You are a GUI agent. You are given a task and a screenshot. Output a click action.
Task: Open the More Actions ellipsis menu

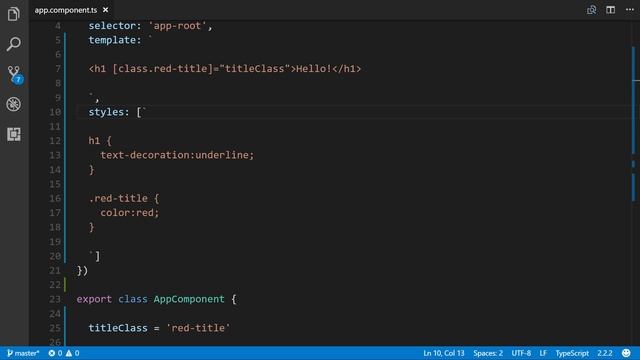coord(629,9)
